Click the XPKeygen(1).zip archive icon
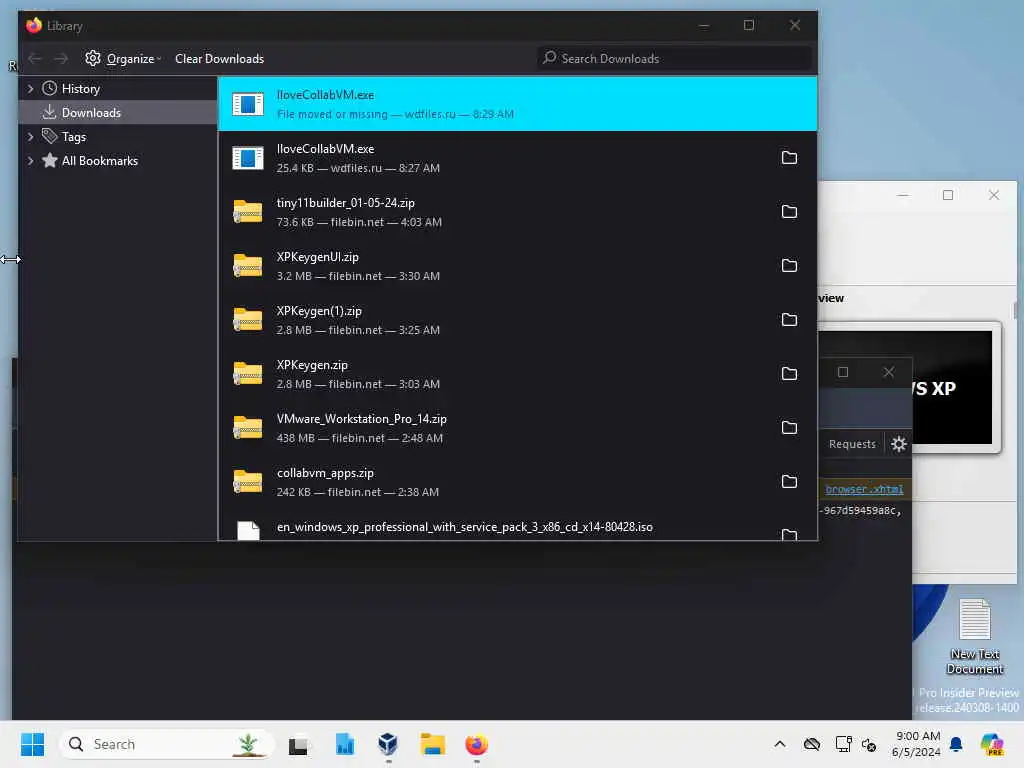 (x=248, y=319)
